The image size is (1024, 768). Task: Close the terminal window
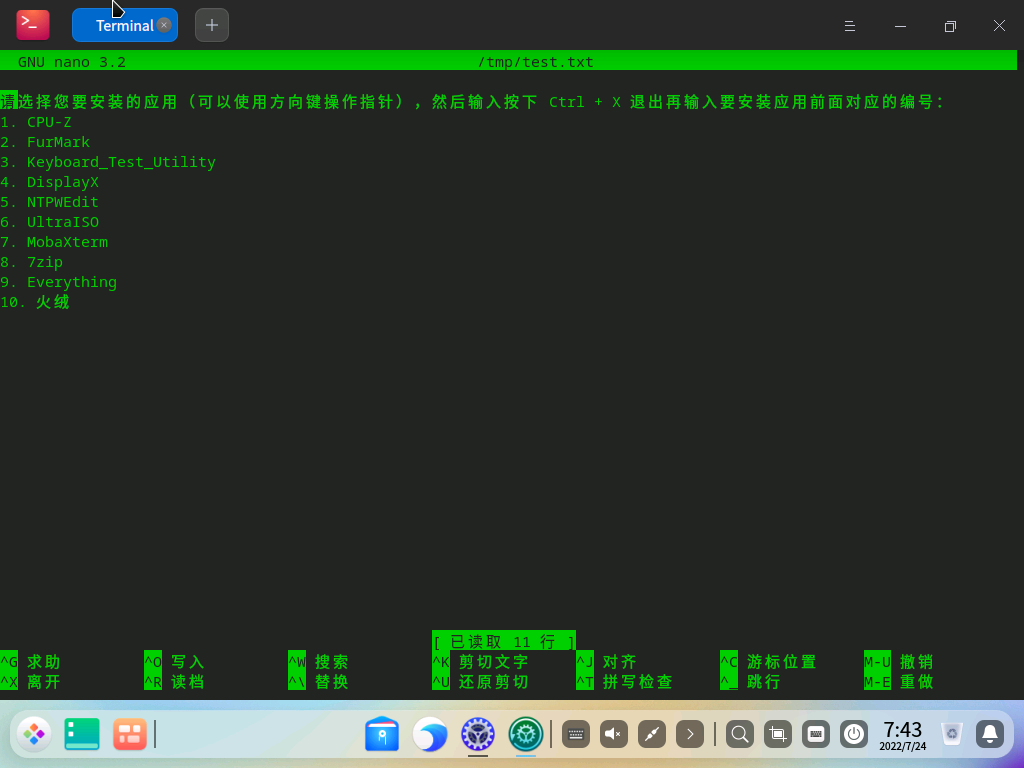[999, 25]
